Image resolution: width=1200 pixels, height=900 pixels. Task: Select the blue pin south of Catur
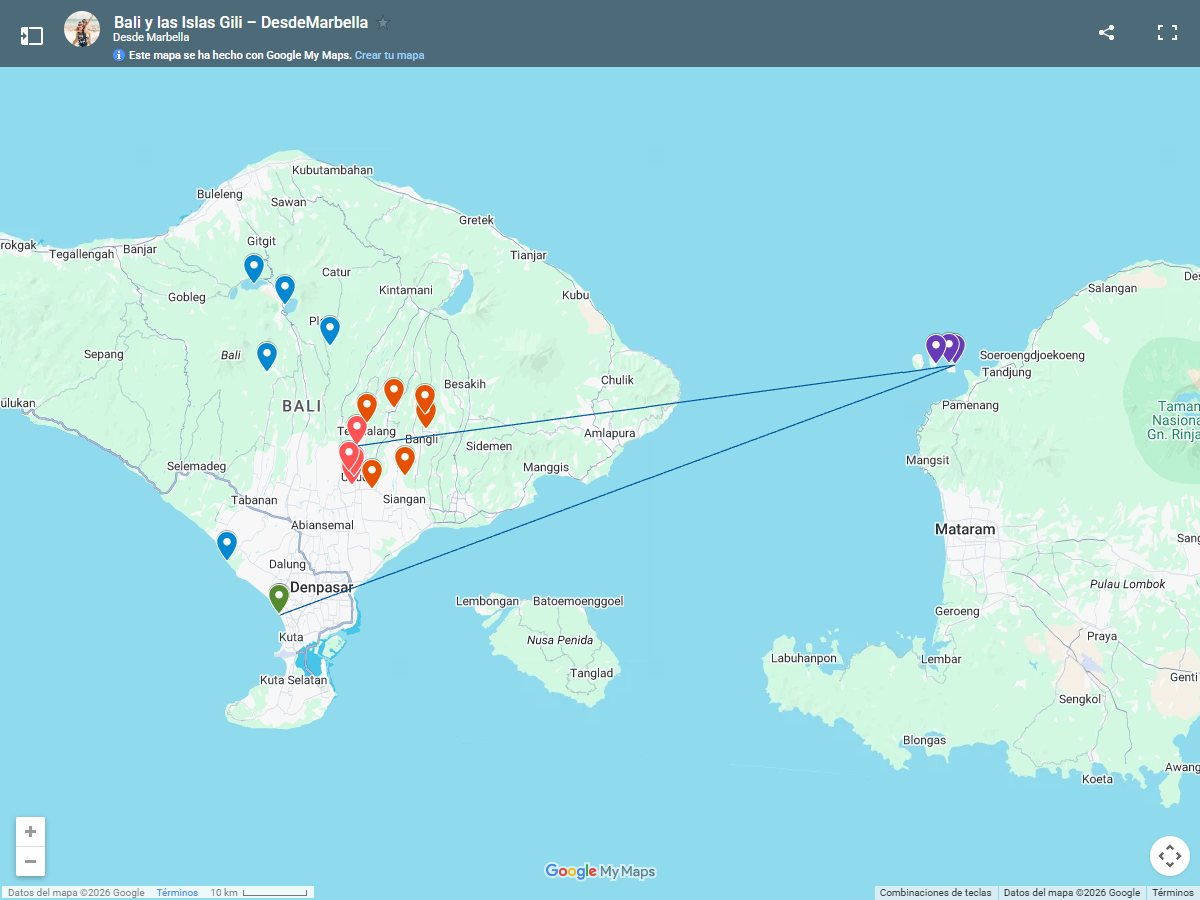(x=330, y=330)
